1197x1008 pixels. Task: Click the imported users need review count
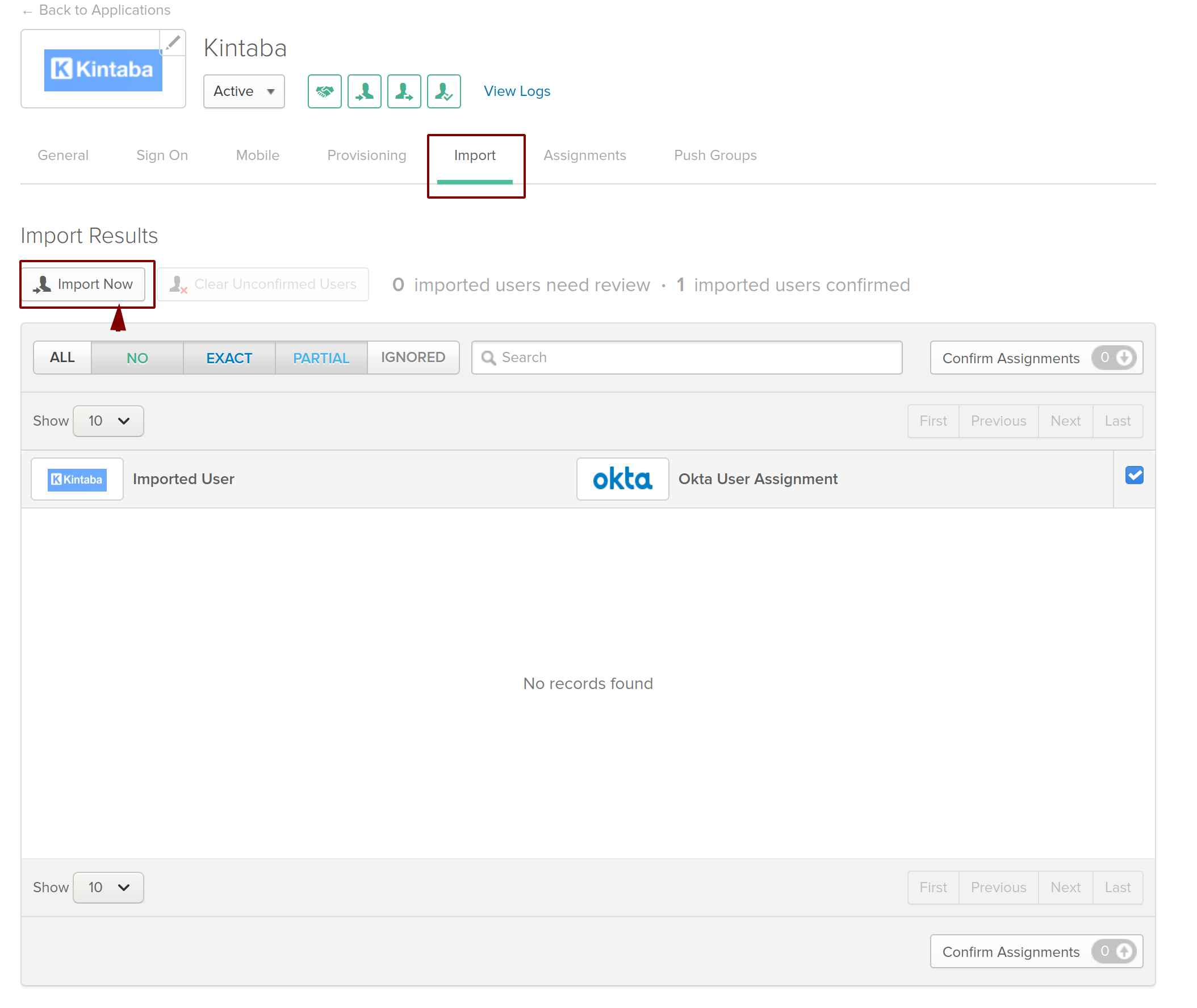pyautogui.click(x=521, y=284)
